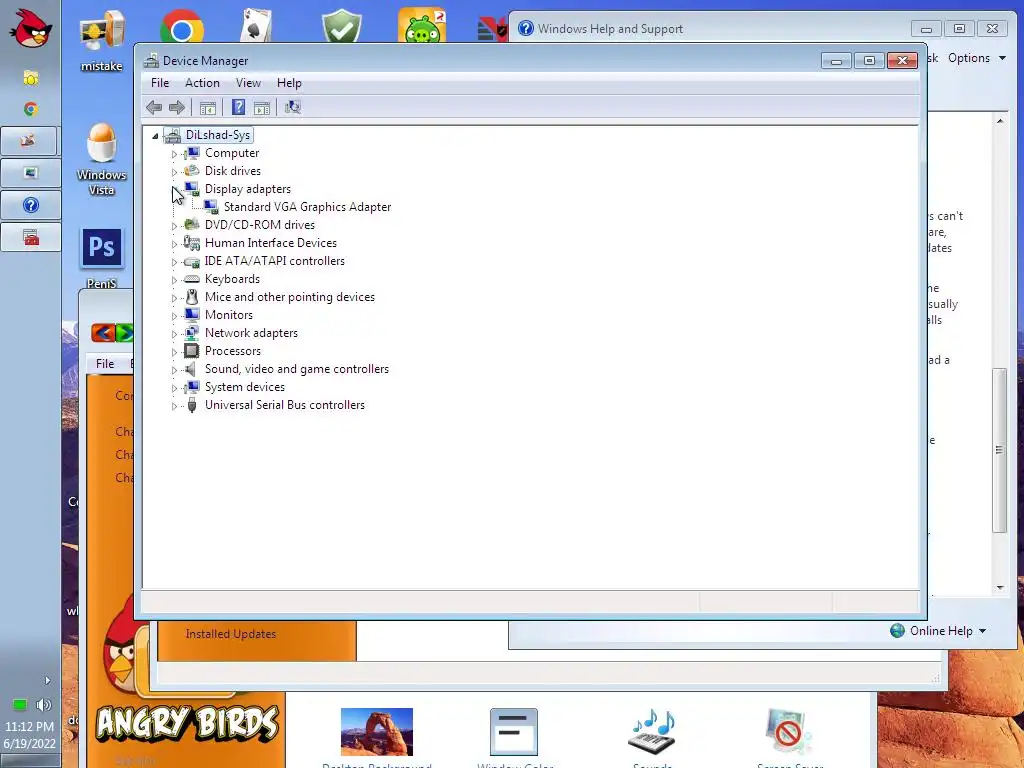This screenshot has height=768, width=1024.
Task: Select the Network adapters label
Action: [251, 333]
